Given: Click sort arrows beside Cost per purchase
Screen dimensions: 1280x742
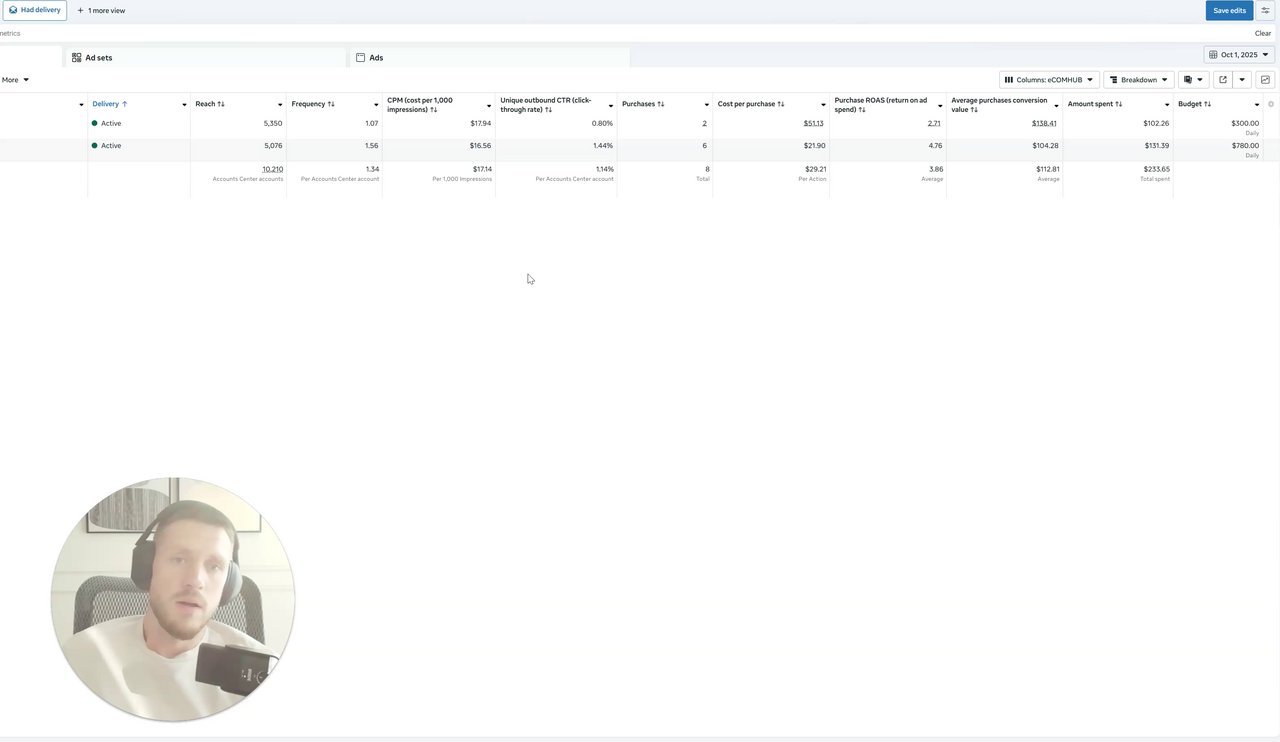Looking at the screenshot, I should pyautogui.click(x=781, y=104).
